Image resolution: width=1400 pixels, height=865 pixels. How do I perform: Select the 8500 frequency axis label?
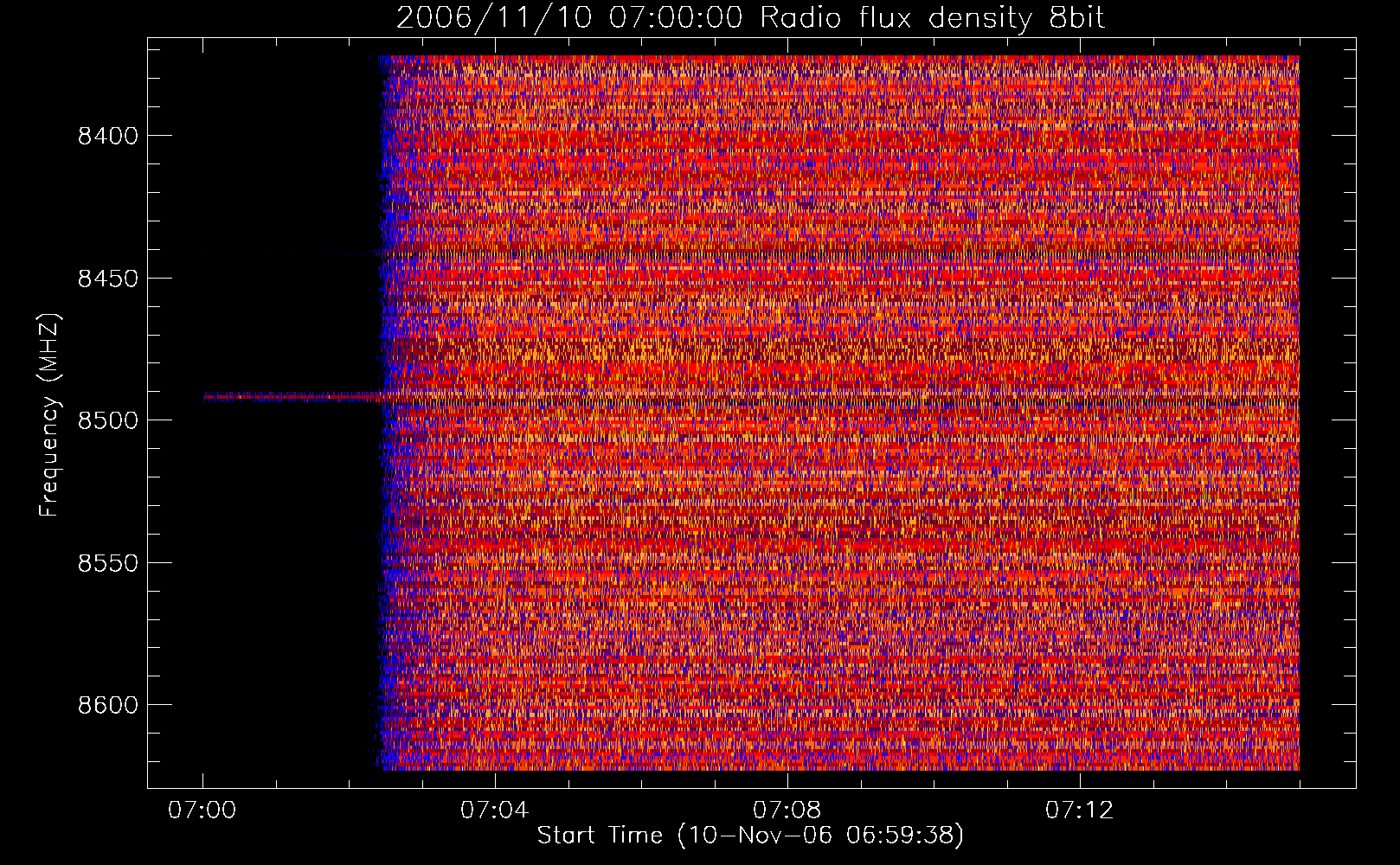pyautogui.click(x=107, y=420)
